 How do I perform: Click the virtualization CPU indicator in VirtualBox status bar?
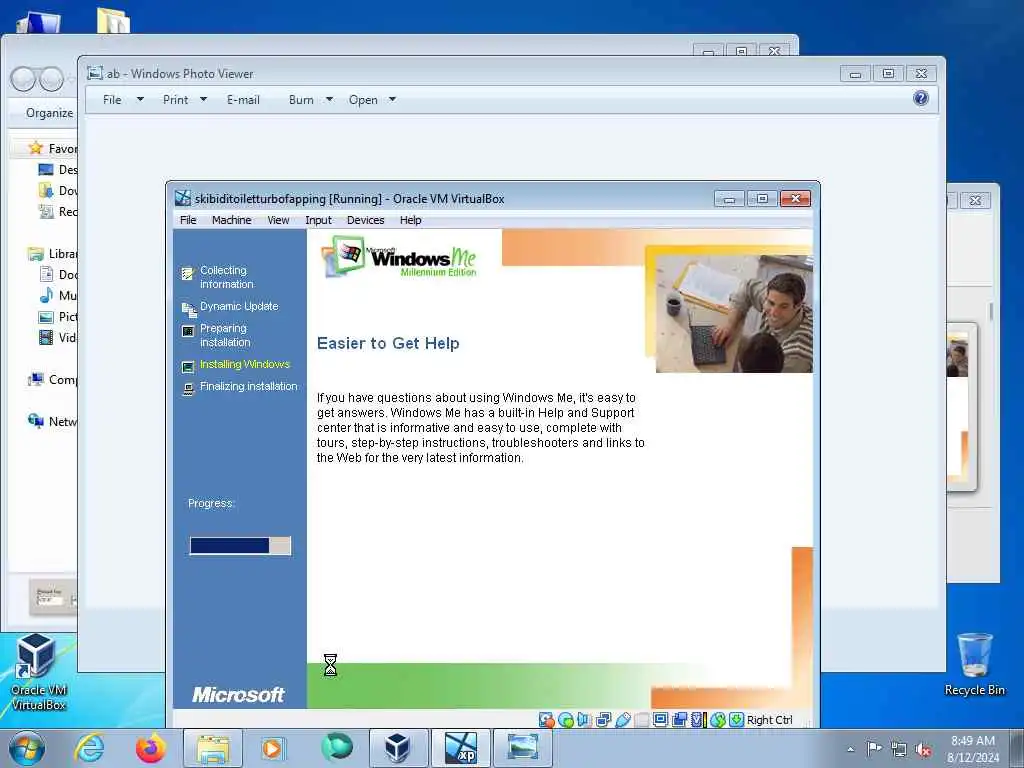tap(698, 720)
